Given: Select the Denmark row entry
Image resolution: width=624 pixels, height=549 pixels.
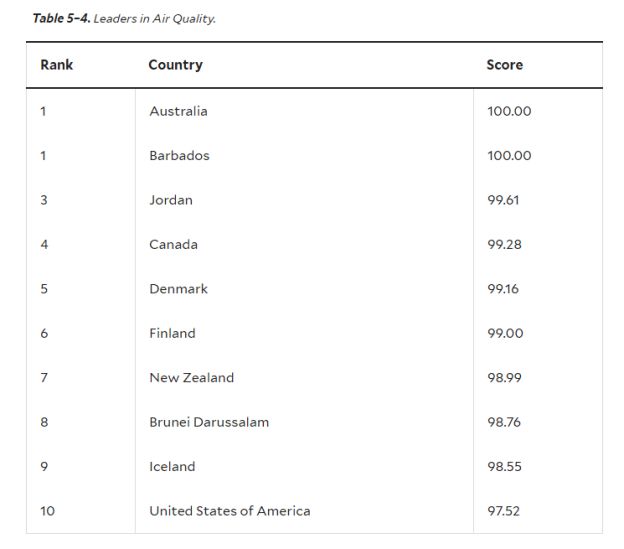Looking at the screenshot, I should coord(178,289).
